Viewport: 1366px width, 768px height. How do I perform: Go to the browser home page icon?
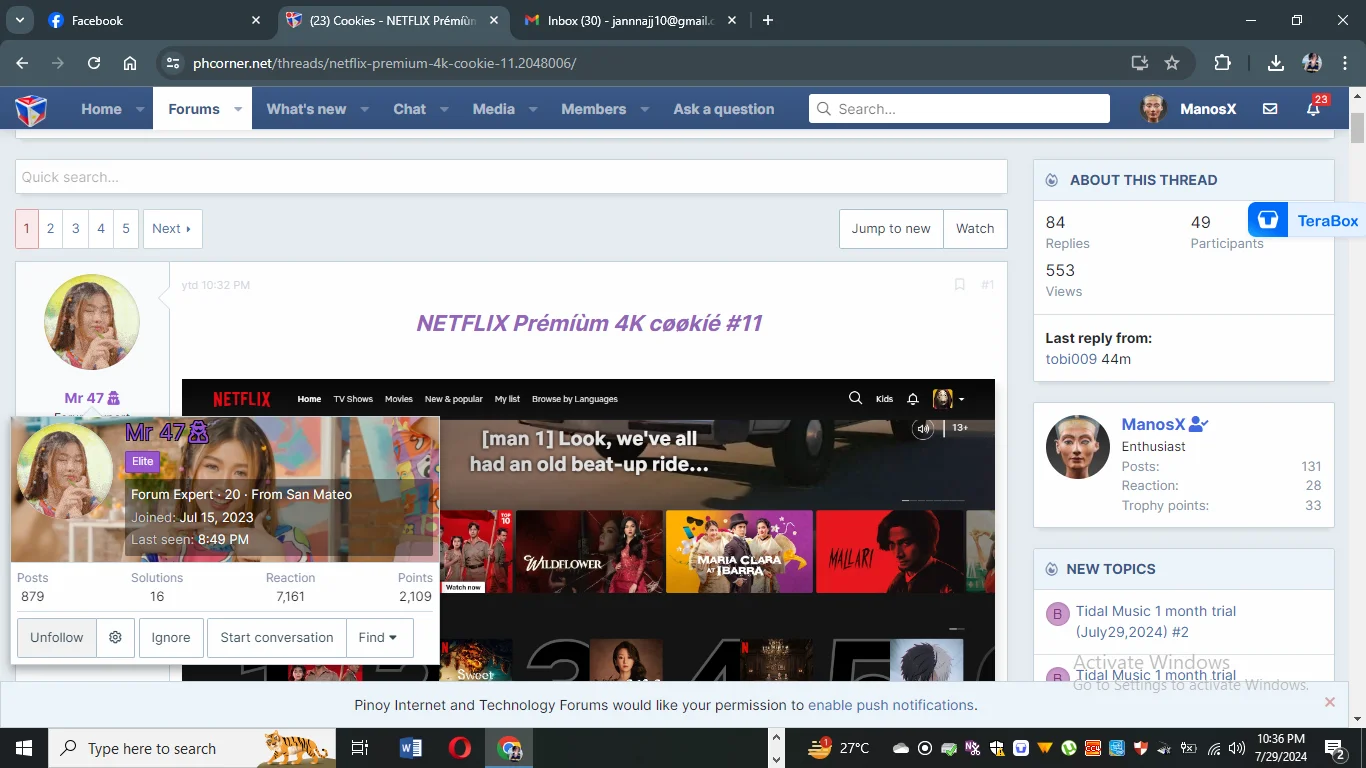tap(130, 63)
